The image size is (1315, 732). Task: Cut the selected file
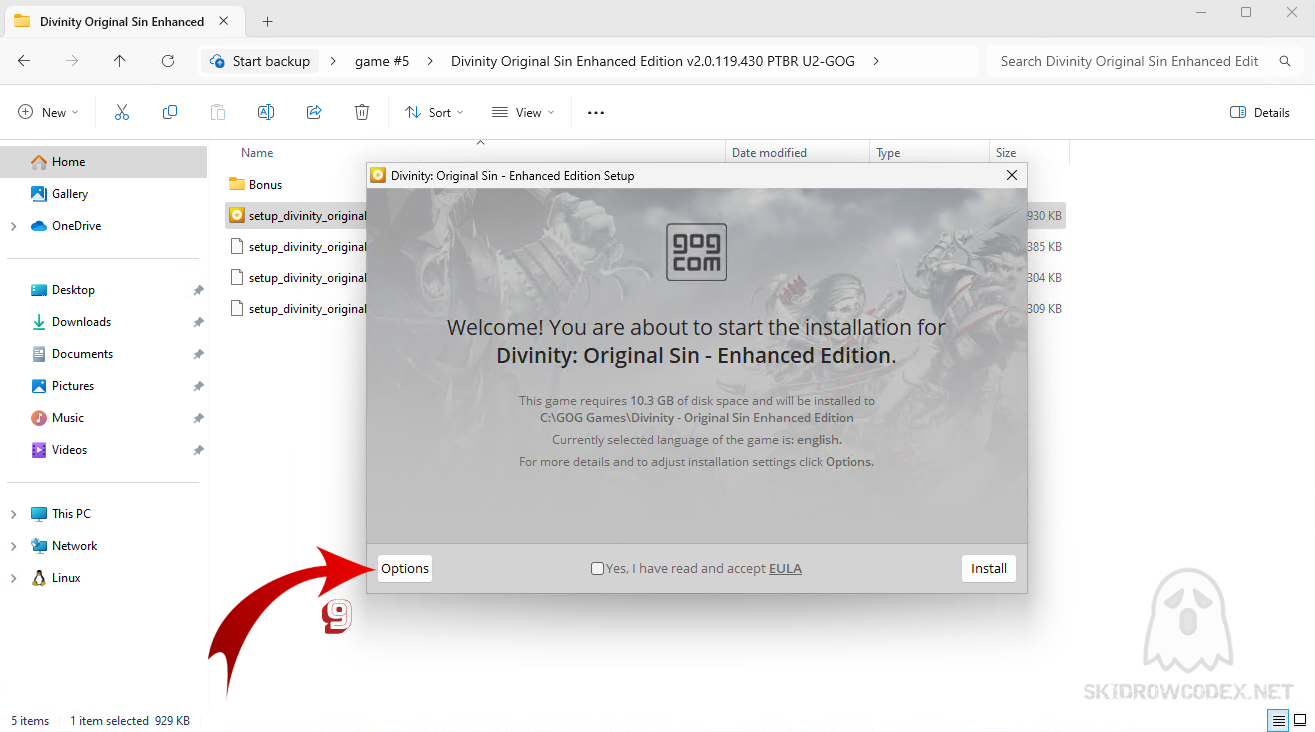122,112
